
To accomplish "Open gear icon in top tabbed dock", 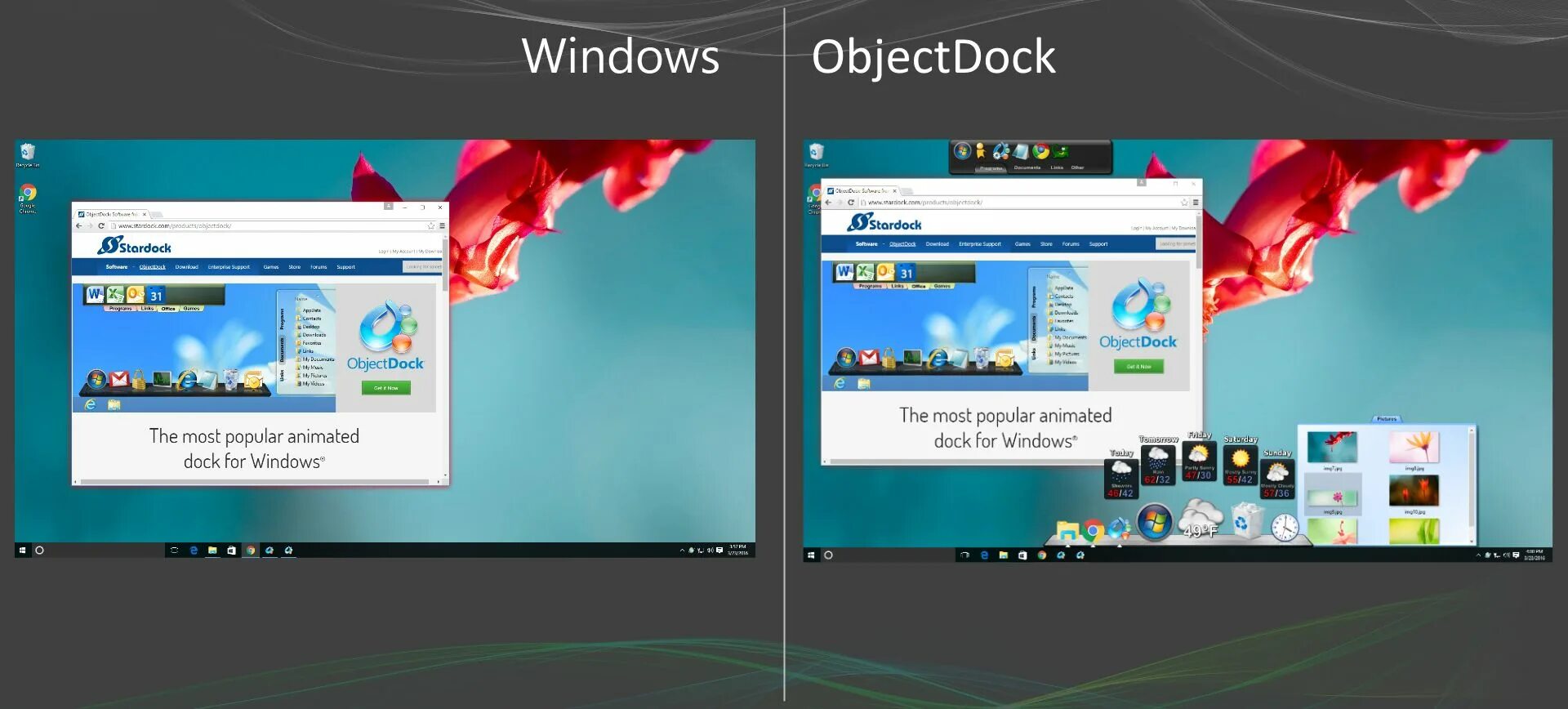I will 1000,151.
